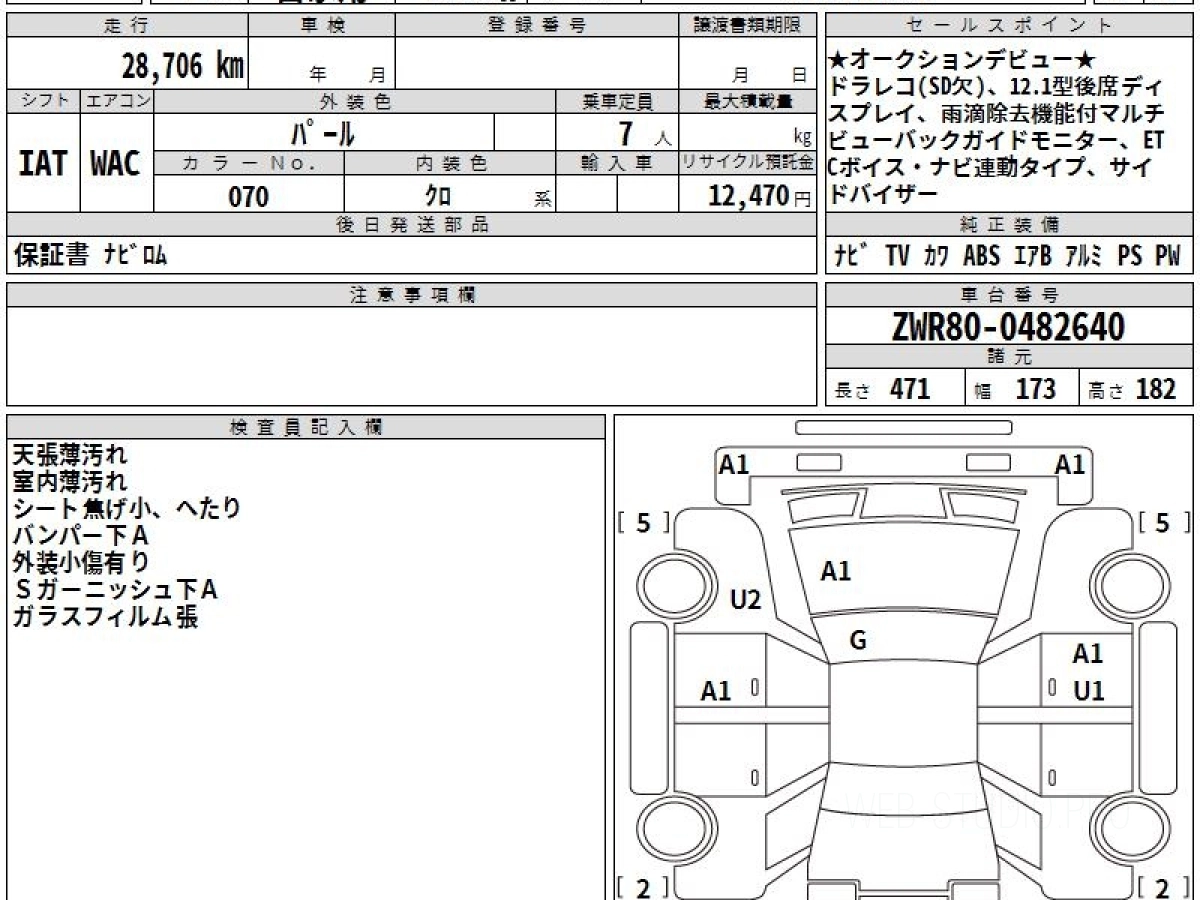The width and height of the screenshot is (1200, 900).
Task: Select the シート焦げ小、へたり note
Action: coord(127,509)
